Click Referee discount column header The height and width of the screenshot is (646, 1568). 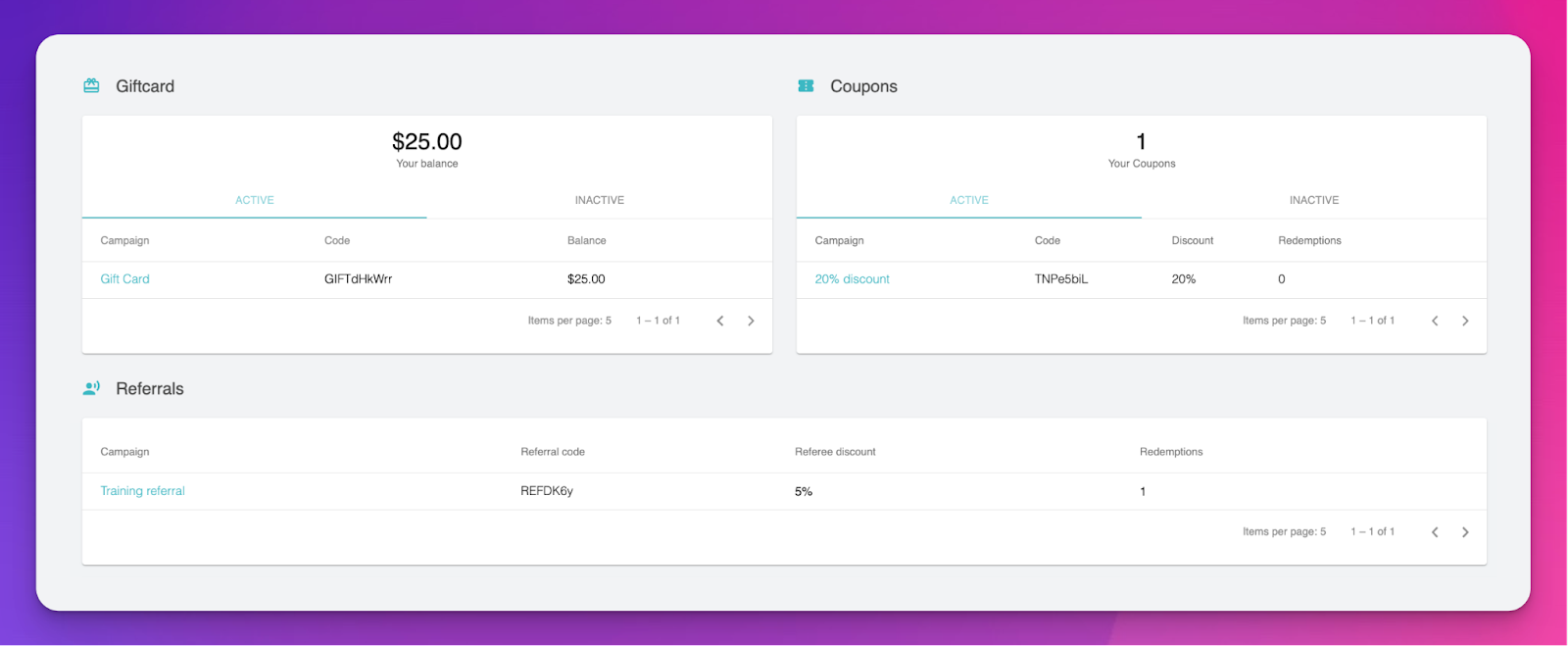[x=835, y=452]
